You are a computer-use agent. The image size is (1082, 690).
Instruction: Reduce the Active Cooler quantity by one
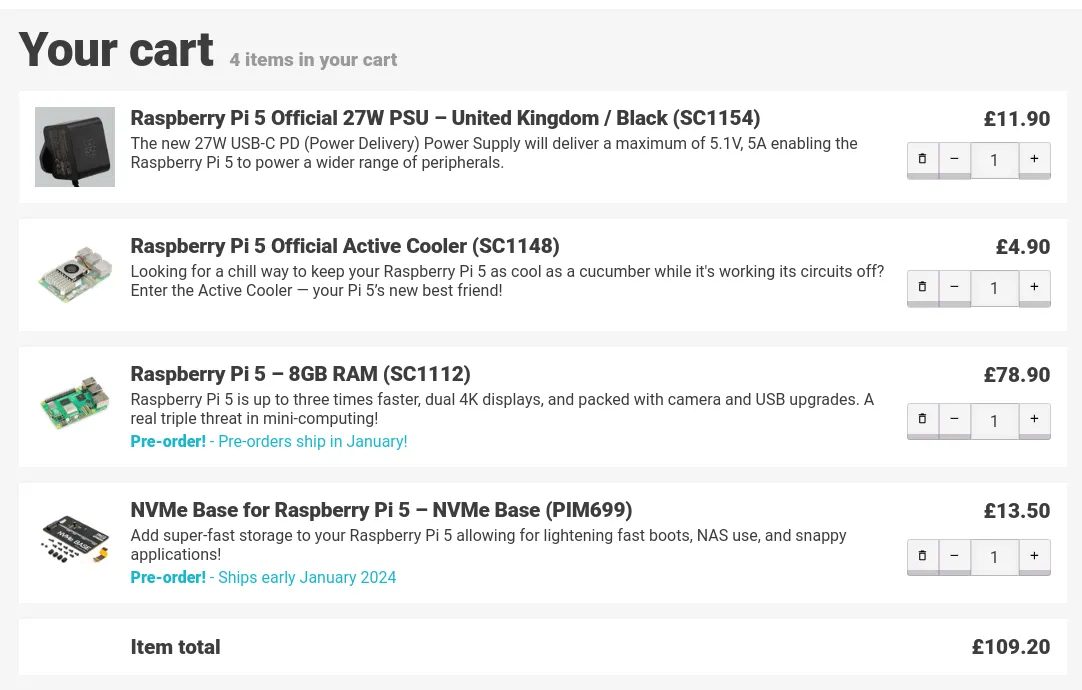tap(954, 287)
